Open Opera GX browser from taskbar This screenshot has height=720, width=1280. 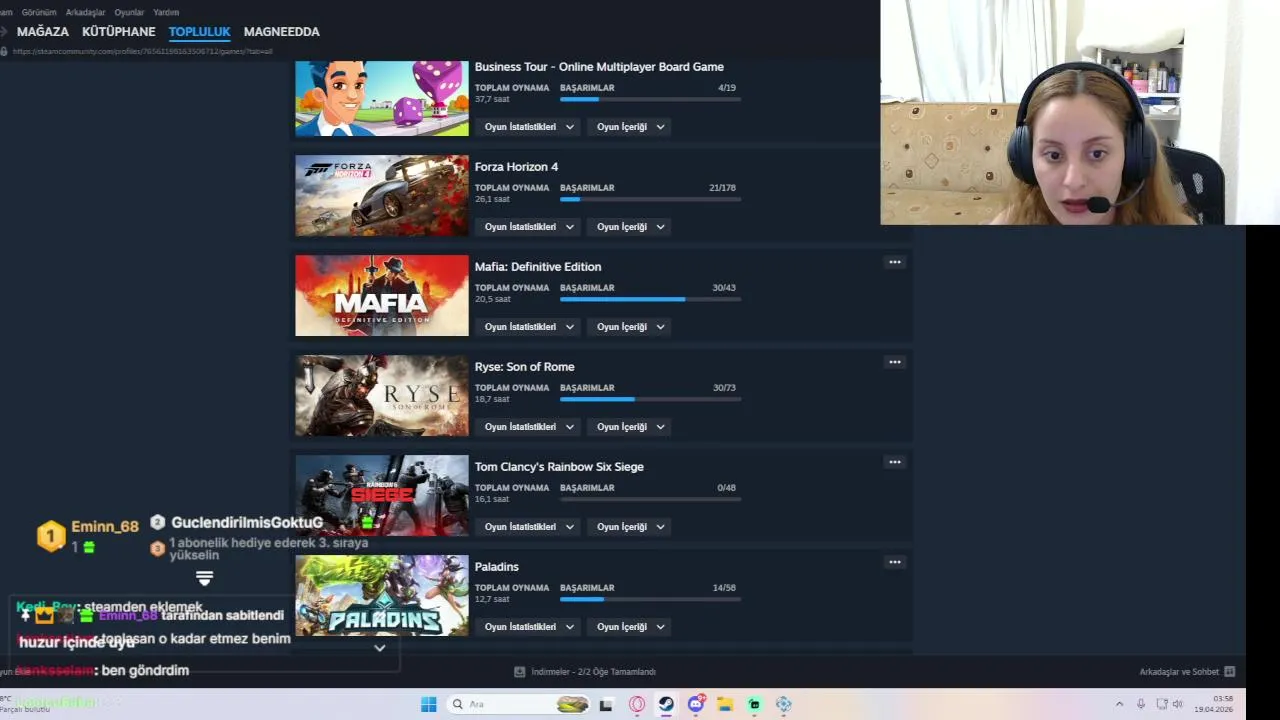(x=637, y=704)
